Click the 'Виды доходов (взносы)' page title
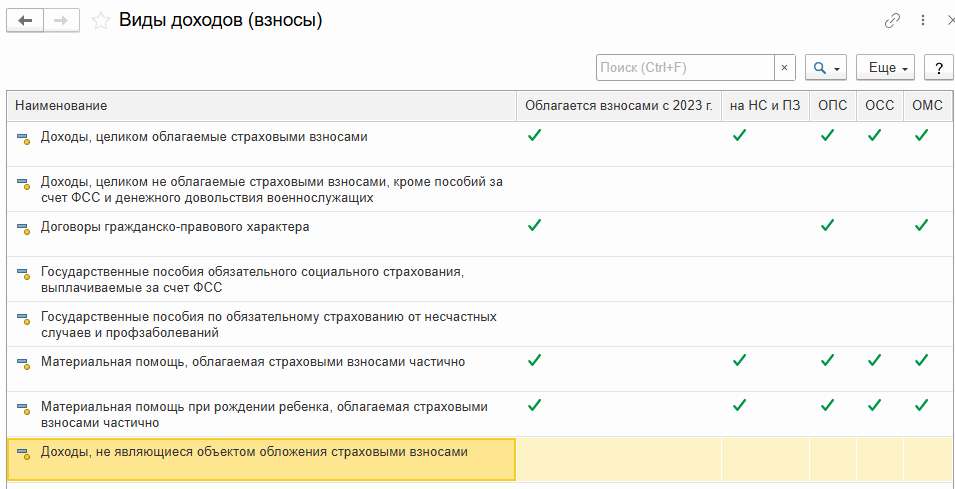955x489 pixels. pyautogui.click(x=220, y=21)
